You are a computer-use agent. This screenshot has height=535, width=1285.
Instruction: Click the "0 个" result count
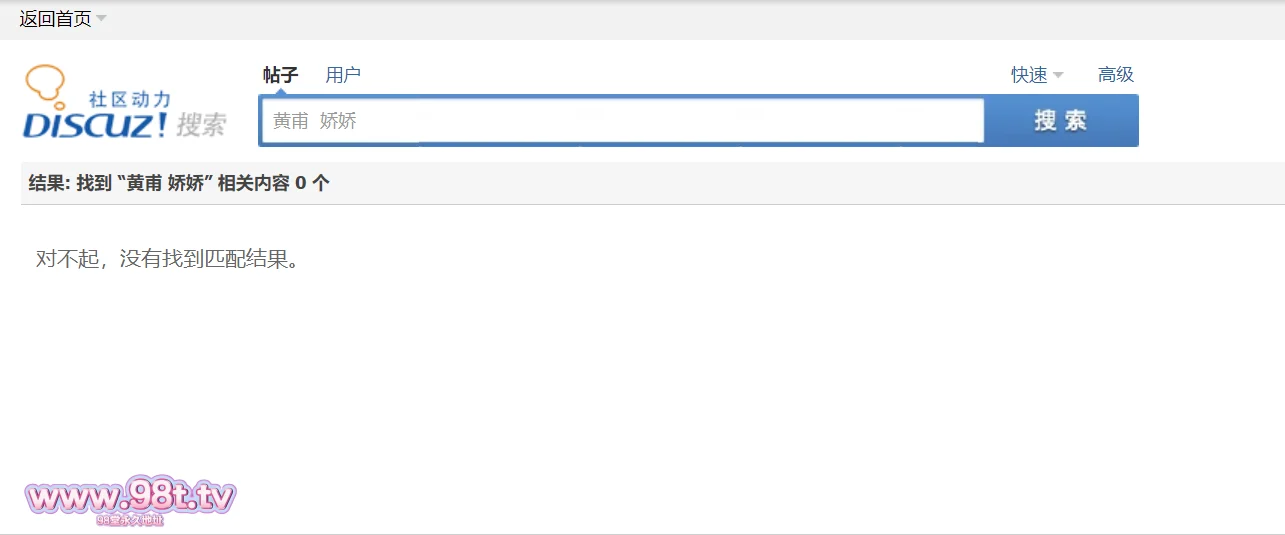click(312, 183)
